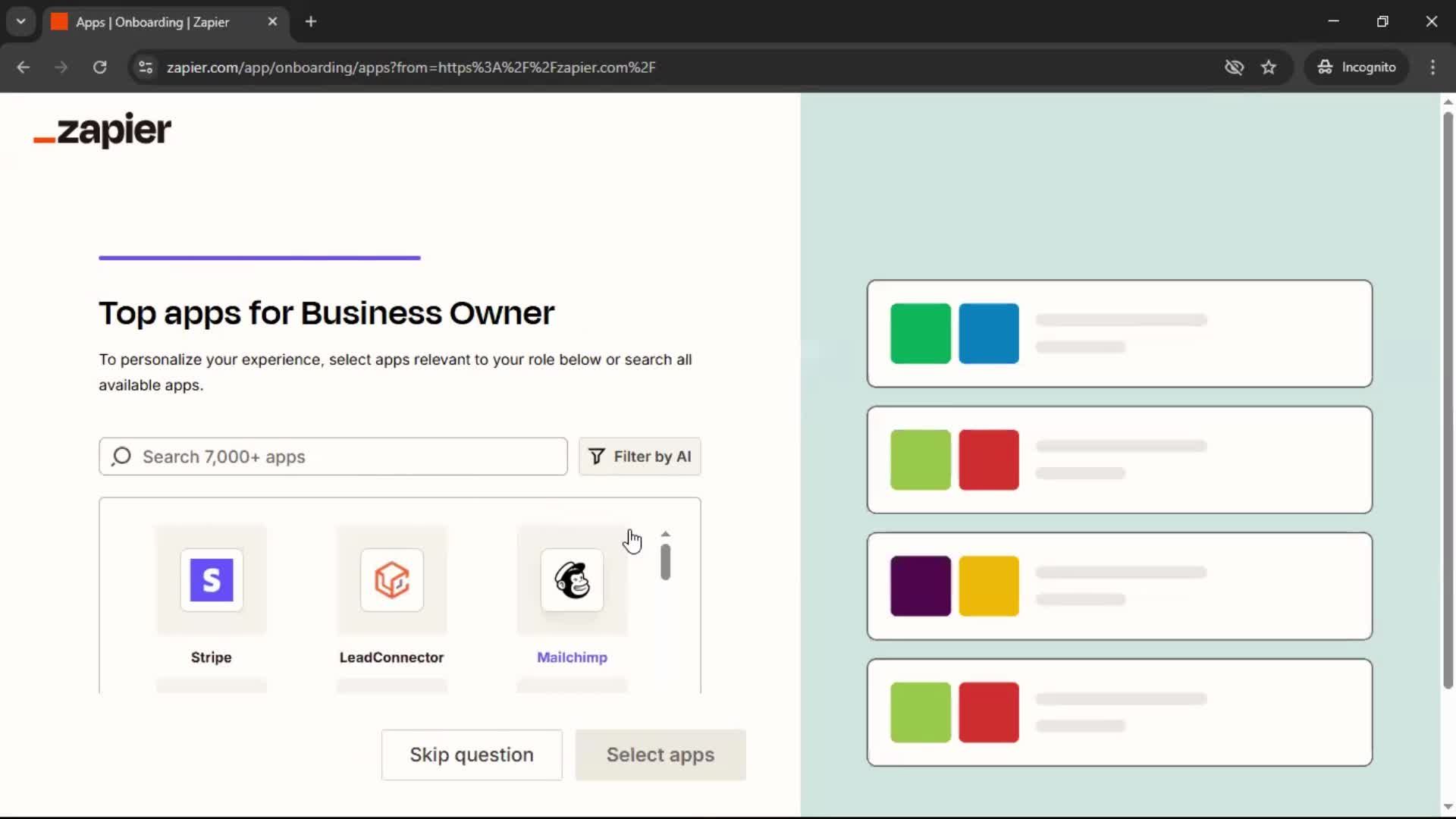
Task: Select the Mailchimp app icon
Action: pos(573,580)
